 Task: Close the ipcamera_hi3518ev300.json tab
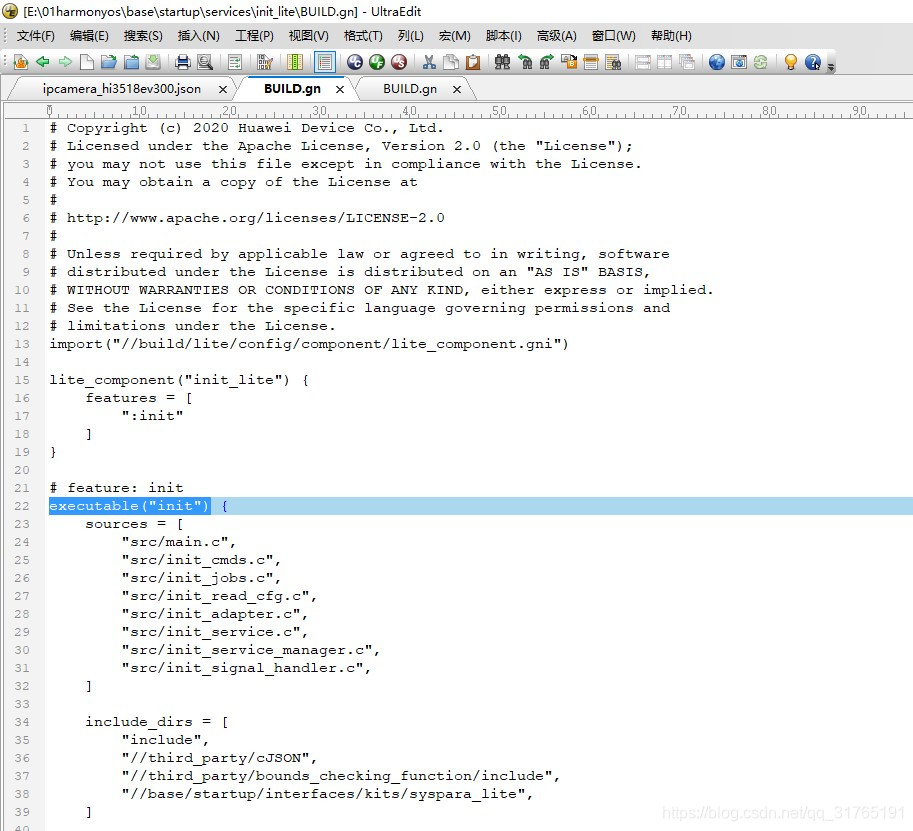(222, 89)
